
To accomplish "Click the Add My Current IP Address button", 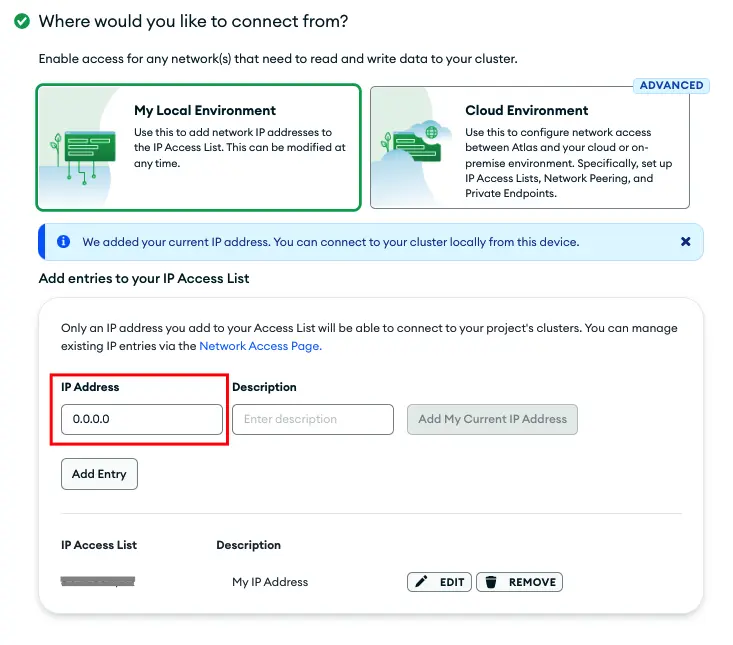I will (492, 419).
